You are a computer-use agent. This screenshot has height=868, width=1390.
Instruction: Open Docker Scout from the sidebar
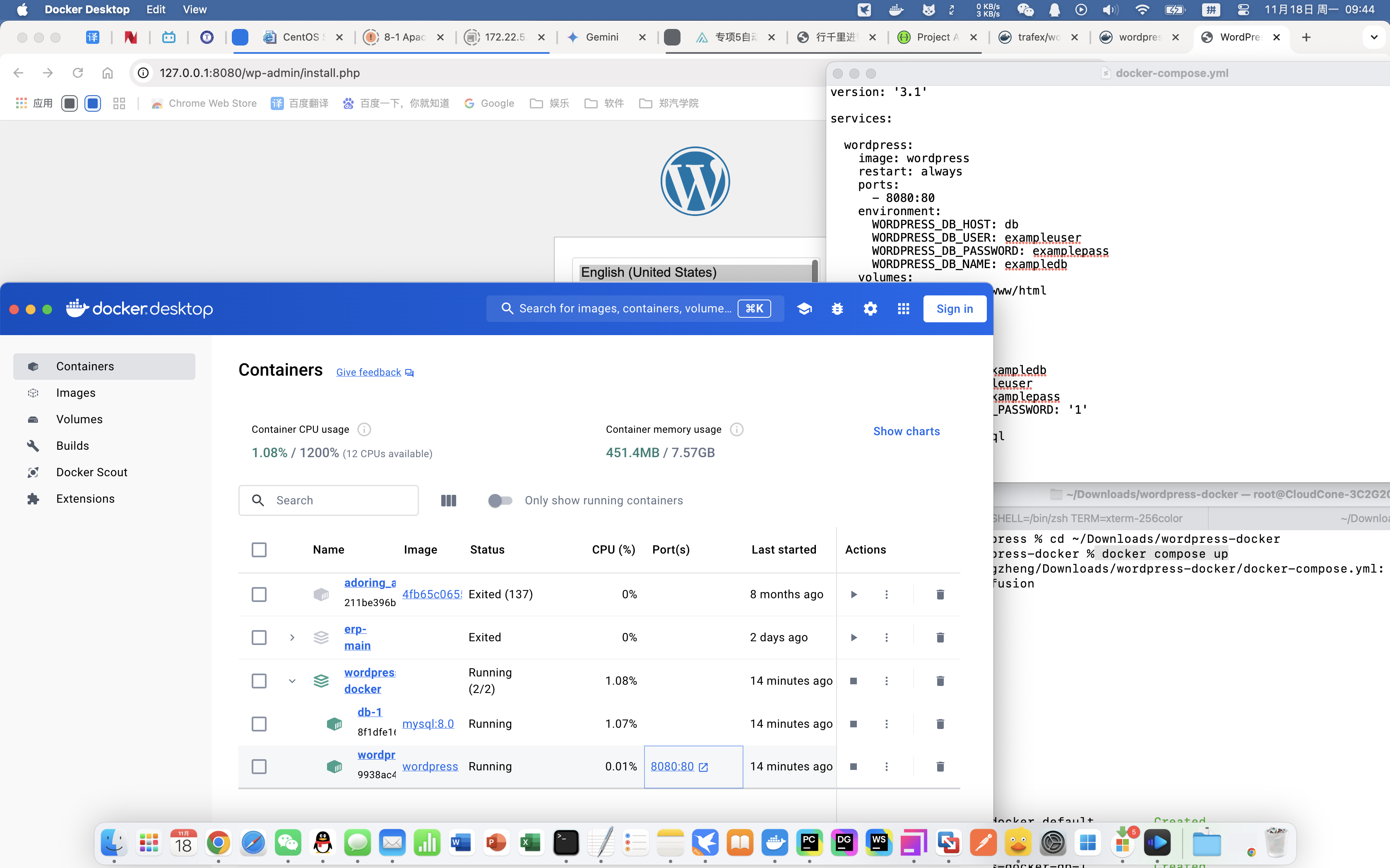tap(92, 472)
